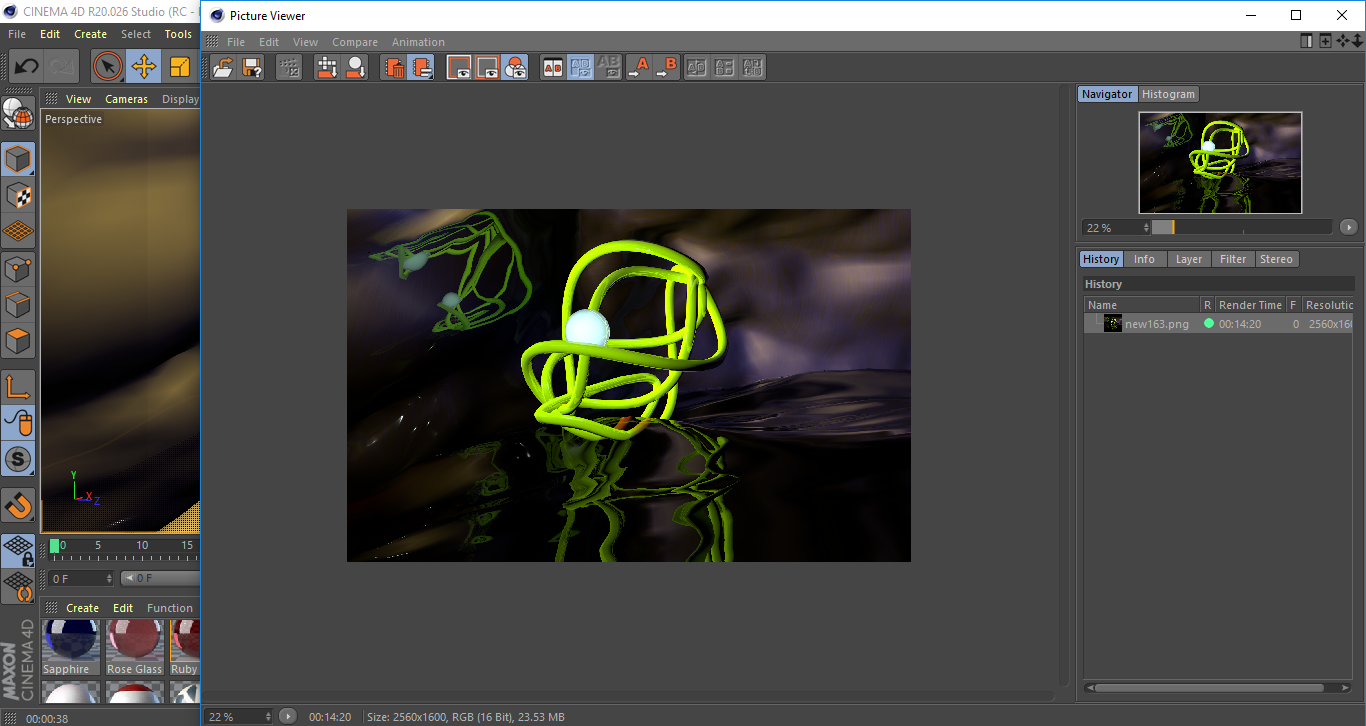Open Picture Viewer Animation menu
Screen dimensions: 1366x726
(418, 42)
